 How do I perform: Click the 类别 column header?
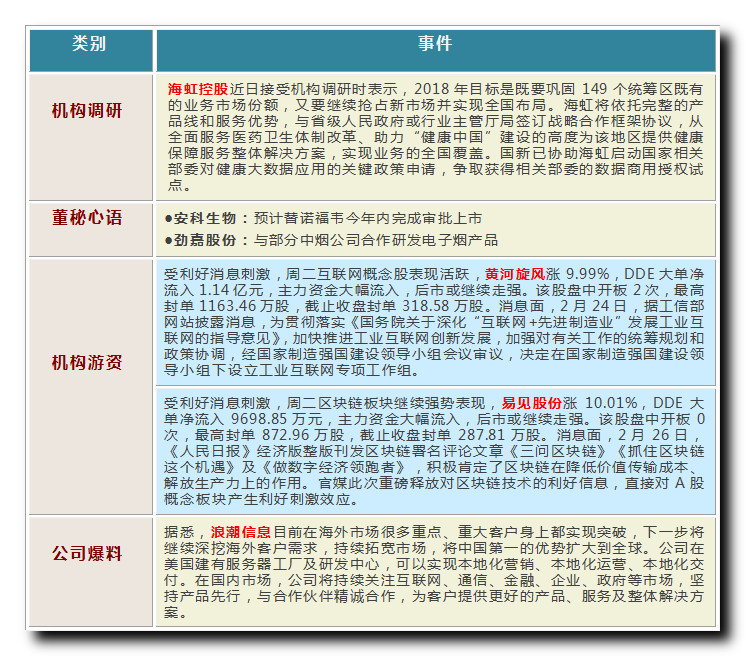pos(91,50)
